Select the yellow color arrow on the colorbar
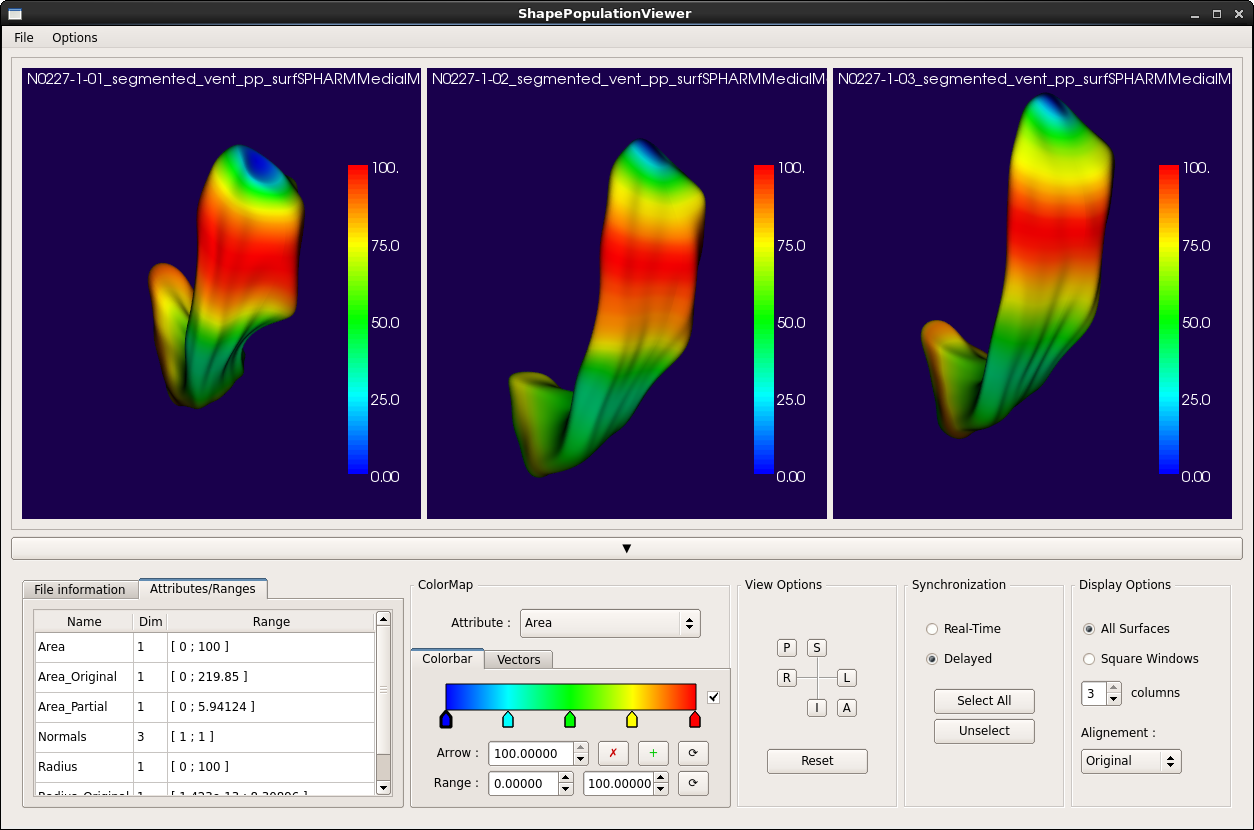Screen dimensions: 1254x830 point(632,719)
